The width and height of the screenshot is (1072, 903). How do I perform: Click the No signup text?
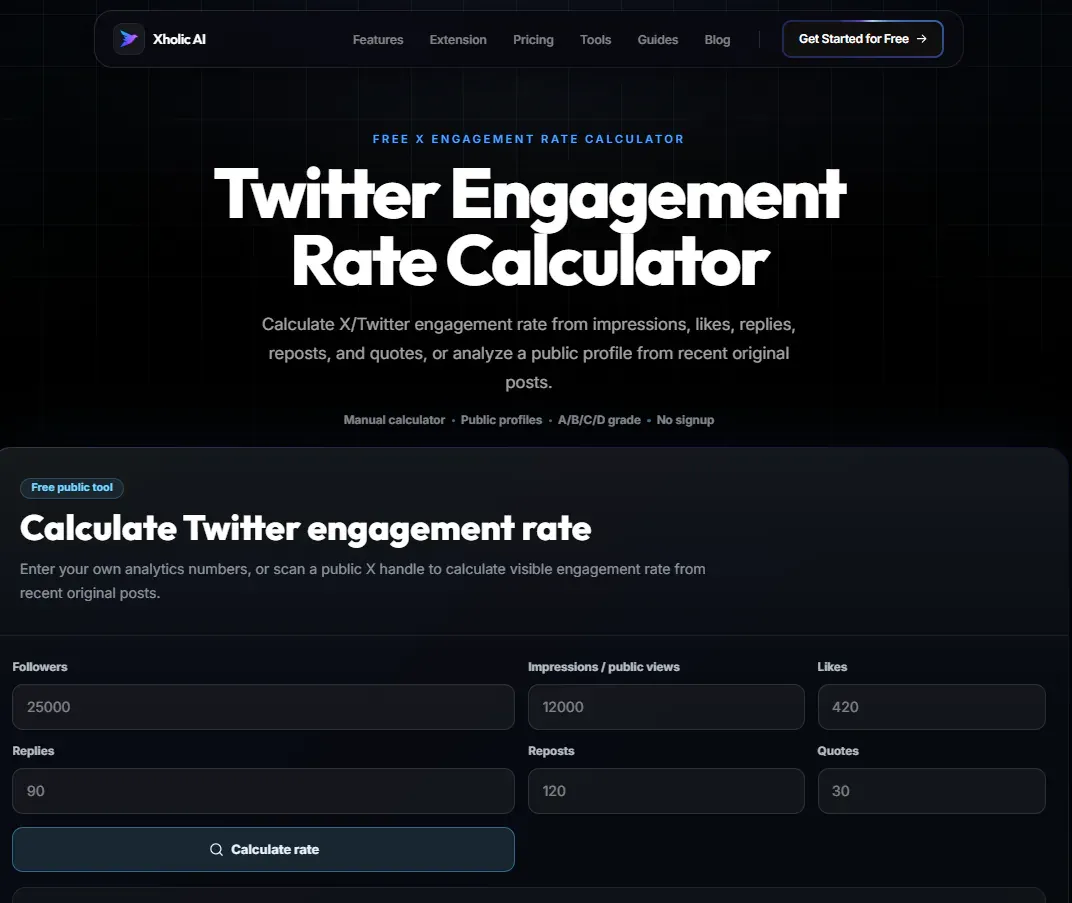coord(685,420)
